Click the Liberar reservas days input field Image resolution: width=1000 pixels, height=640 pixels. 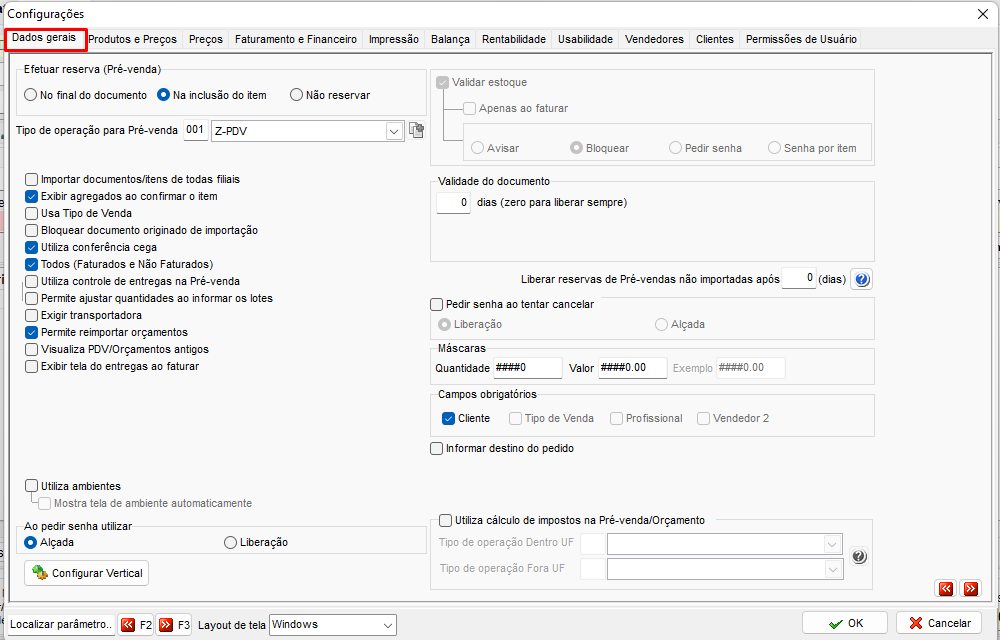pyautogui.click(x=798, y=279)
